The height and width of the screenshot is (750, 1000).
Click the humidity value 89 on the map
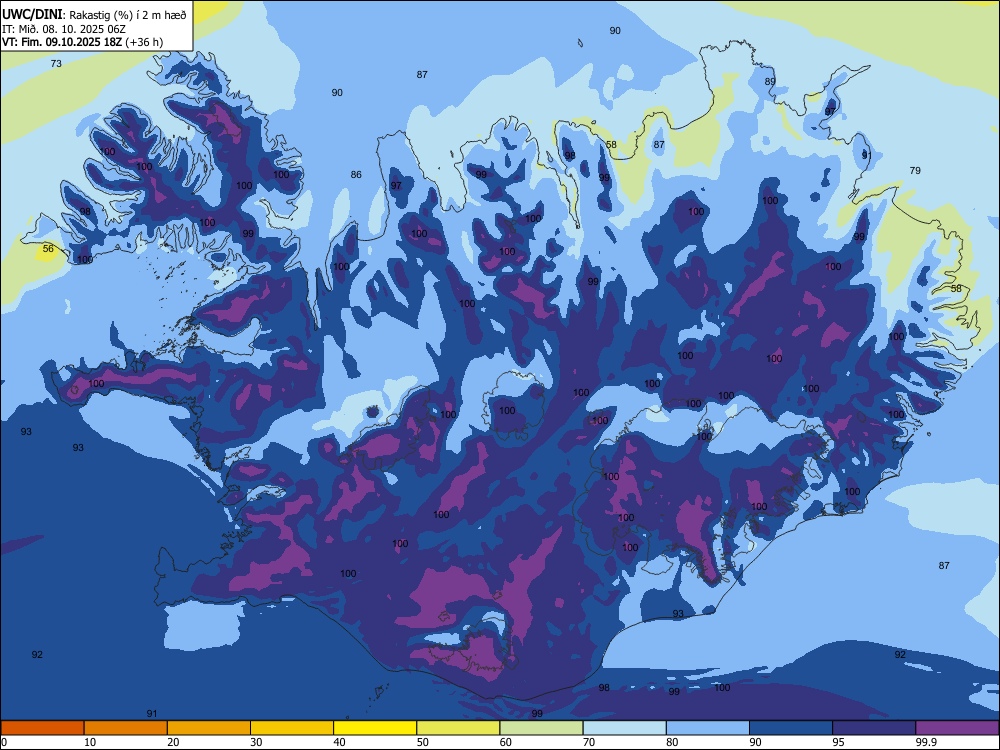click(x=770, y=82)
